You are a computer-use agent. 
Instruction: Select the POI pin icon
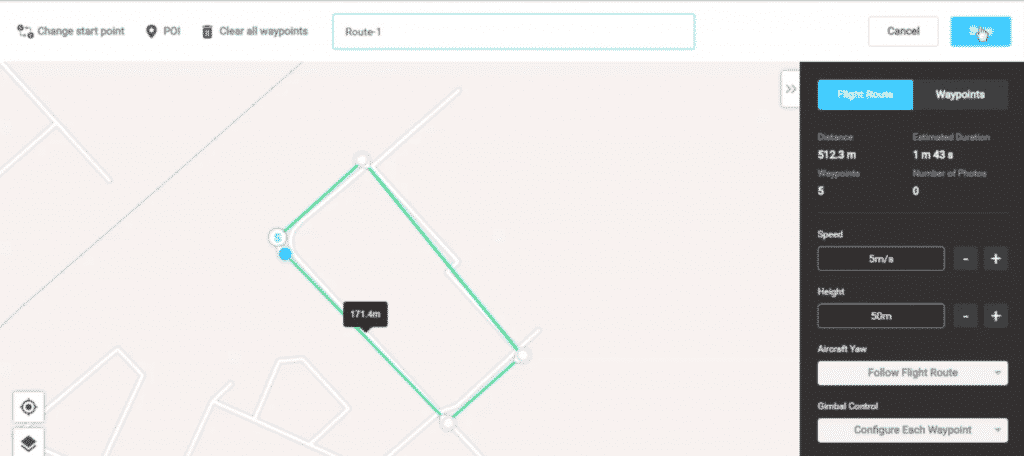click(x=153, y=31)
